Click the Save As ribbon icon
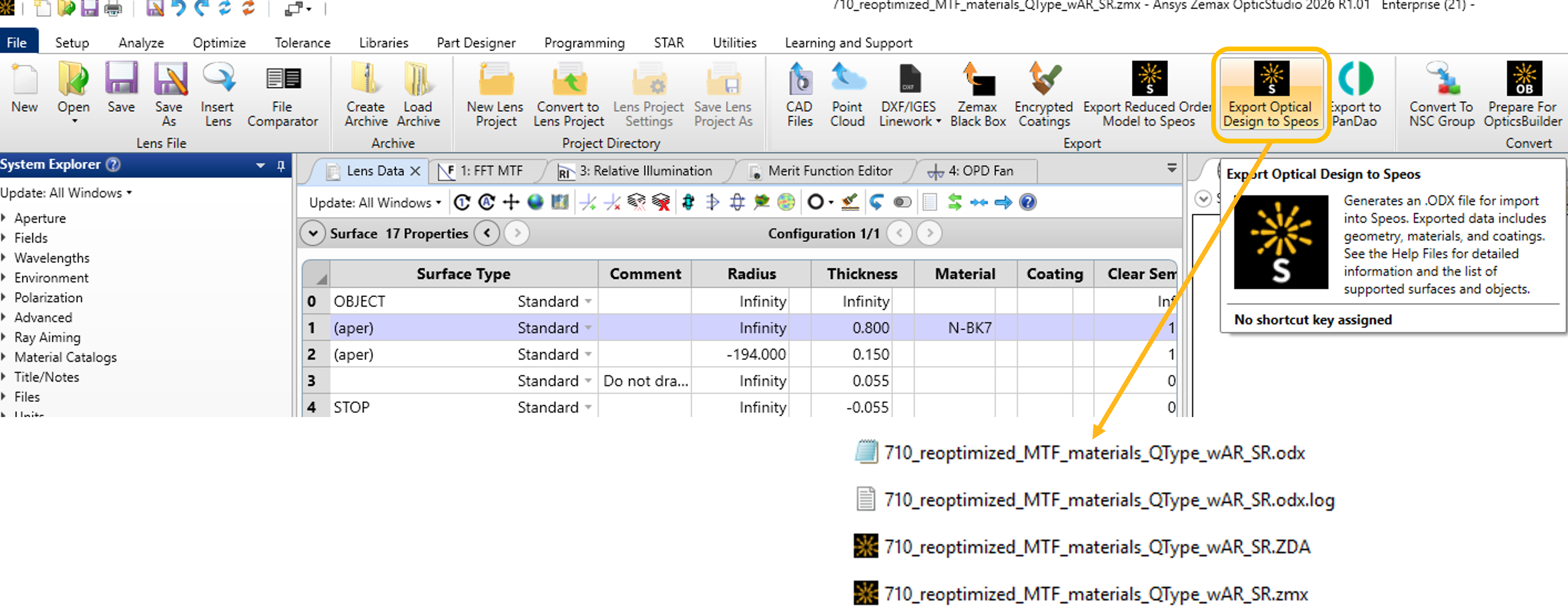 point(169,94)
